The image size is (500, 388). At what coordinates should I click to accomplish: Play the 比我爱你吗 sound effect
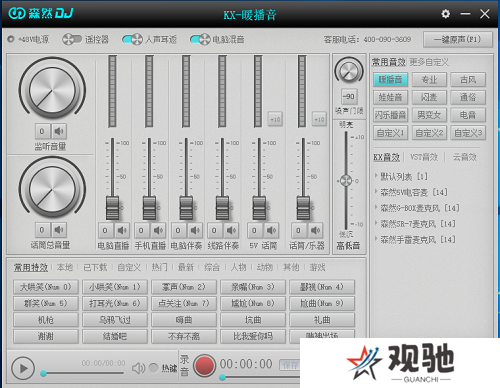click(253, 336)
